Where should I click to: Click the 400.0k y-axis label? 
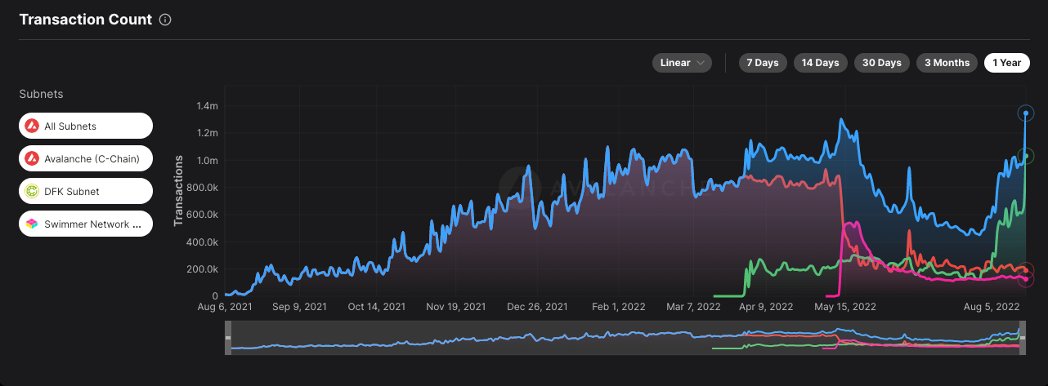203,242
